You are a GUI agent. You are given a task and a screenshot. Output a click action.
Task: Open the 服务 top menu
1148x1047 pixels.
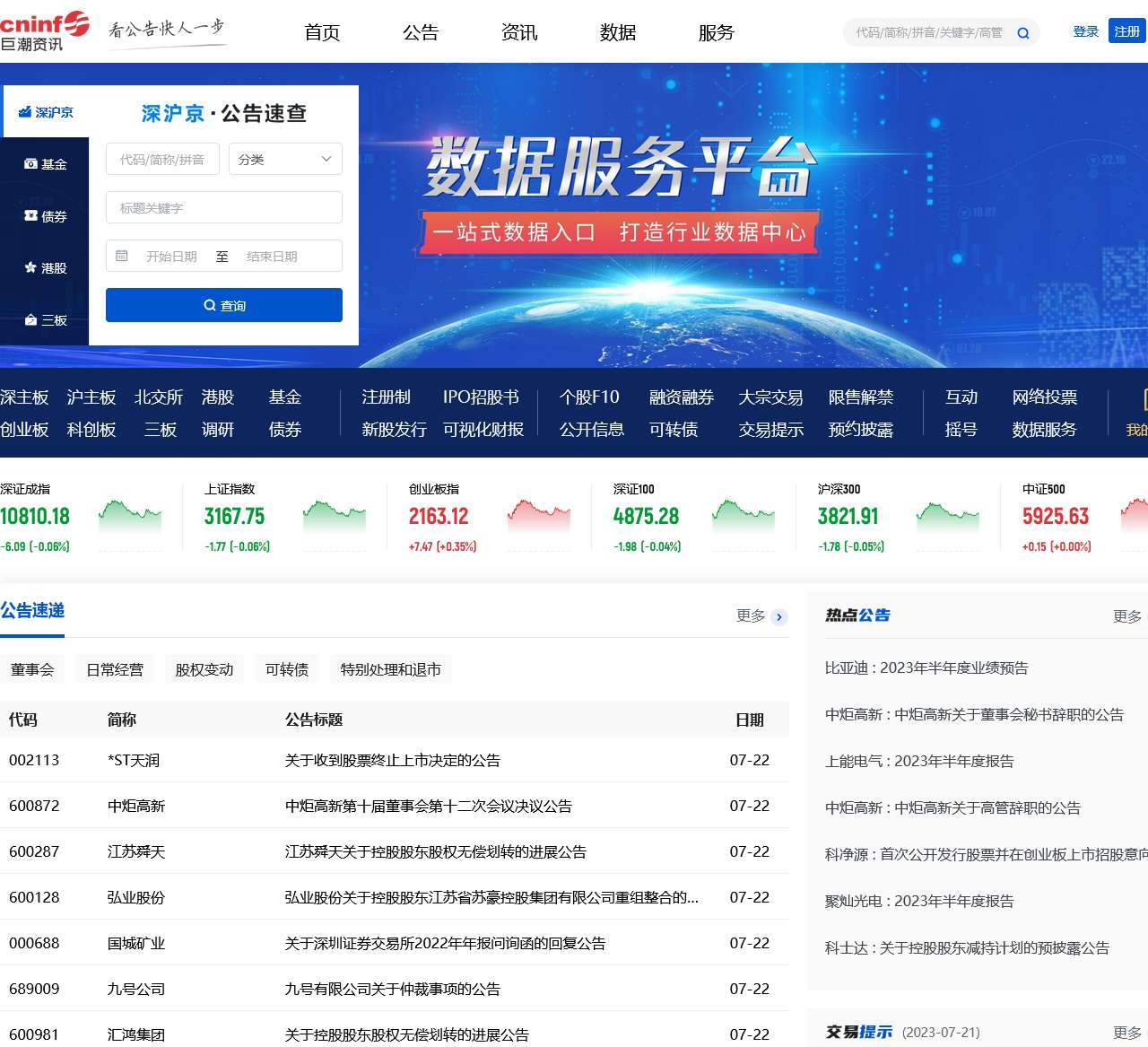tap(717, 33)
